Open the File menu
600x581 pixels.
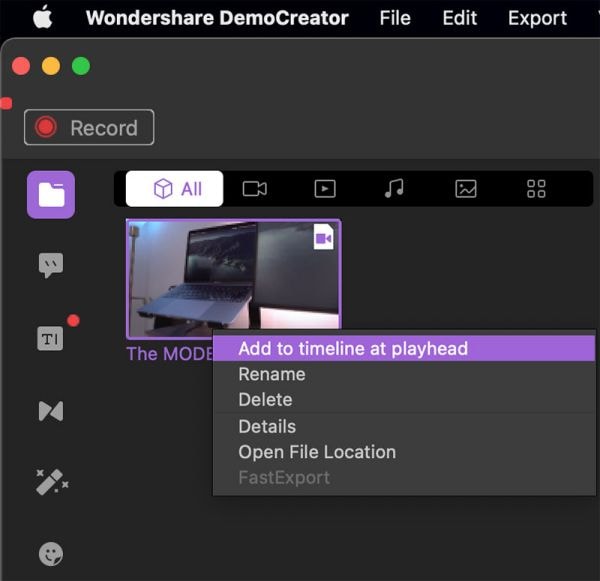(395, 18)
